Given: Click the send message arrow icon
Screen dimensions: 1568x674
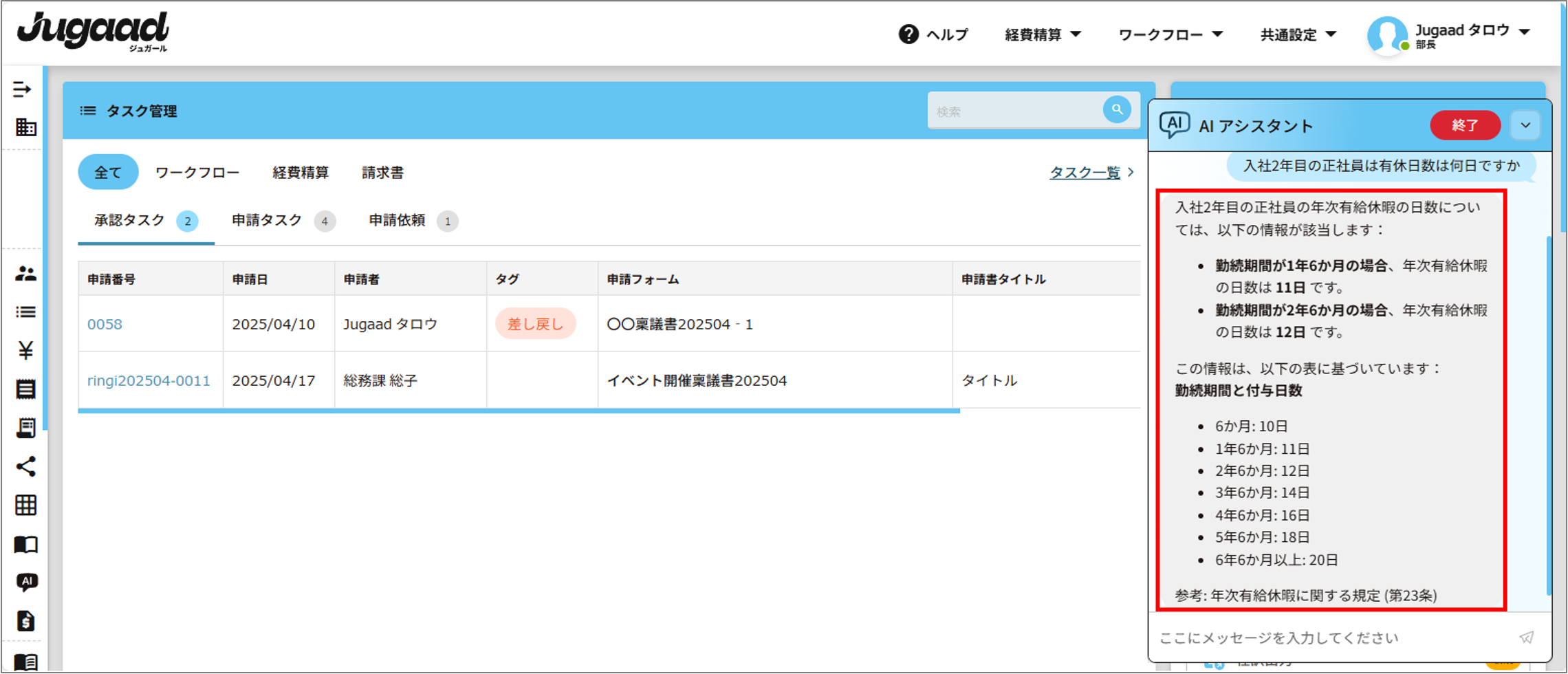Looking at the screenshot, I should point(1526,638).
